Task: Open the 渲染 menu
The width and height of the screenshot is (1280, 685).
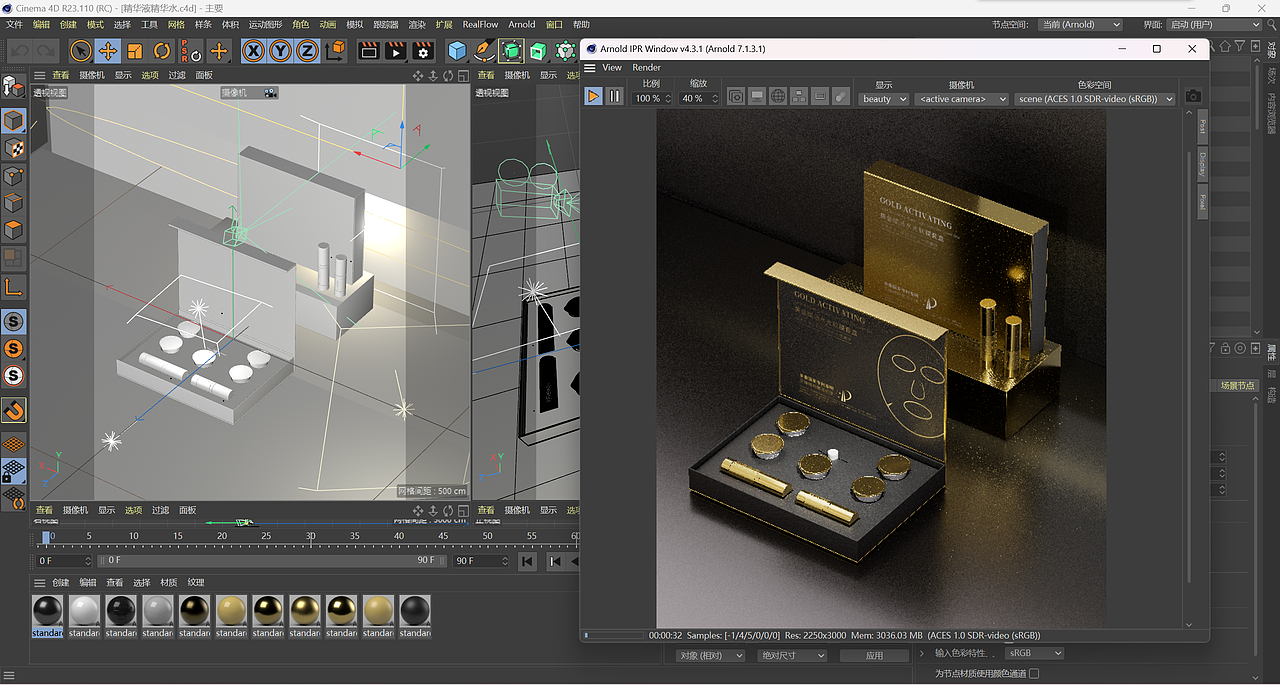Action: tap(417, 24)
